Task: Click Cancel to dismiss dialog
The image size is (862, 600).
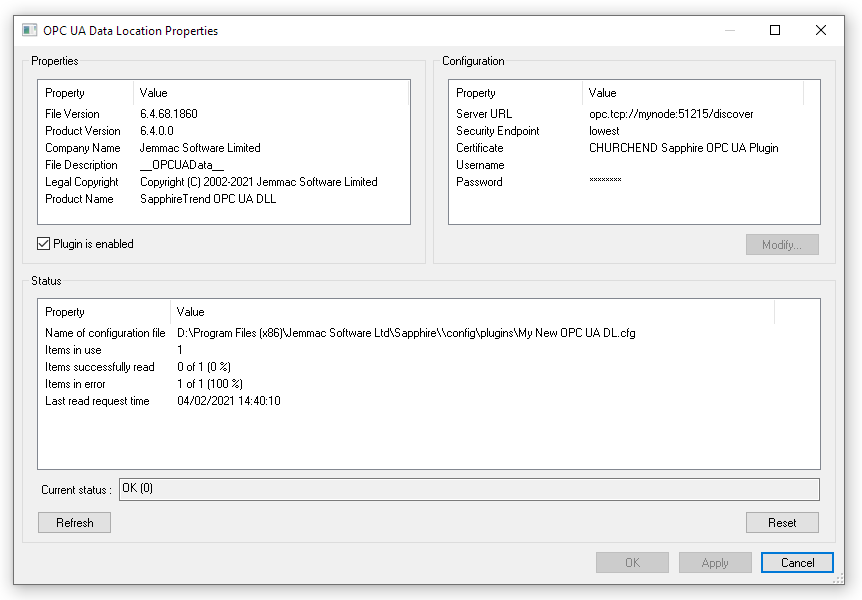Action: pyautogui.click(x=797, y=563)
